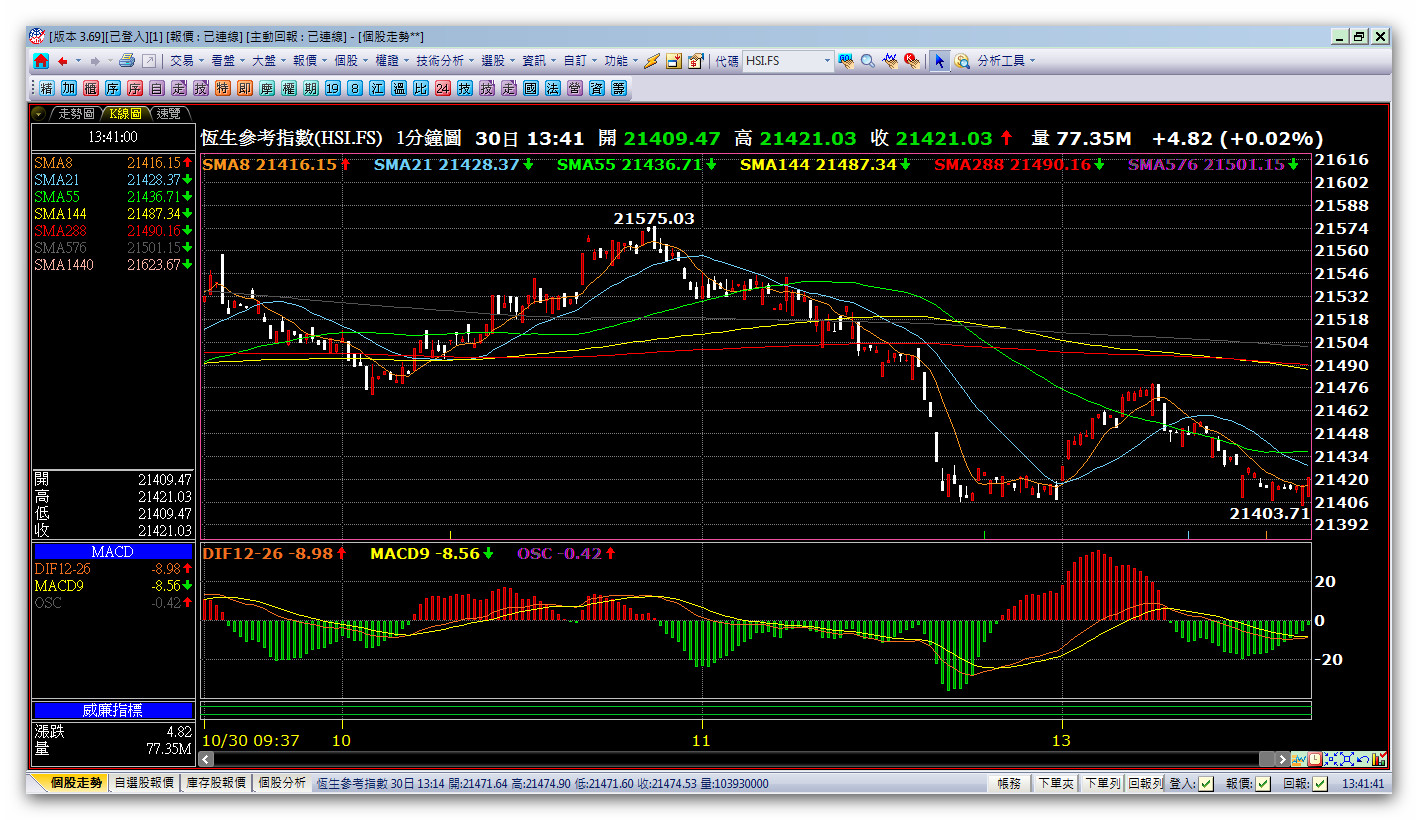Toggle the 回報 checkbox in status bar
This screenshot has height=820, width=1418.
click(1320, 784)
